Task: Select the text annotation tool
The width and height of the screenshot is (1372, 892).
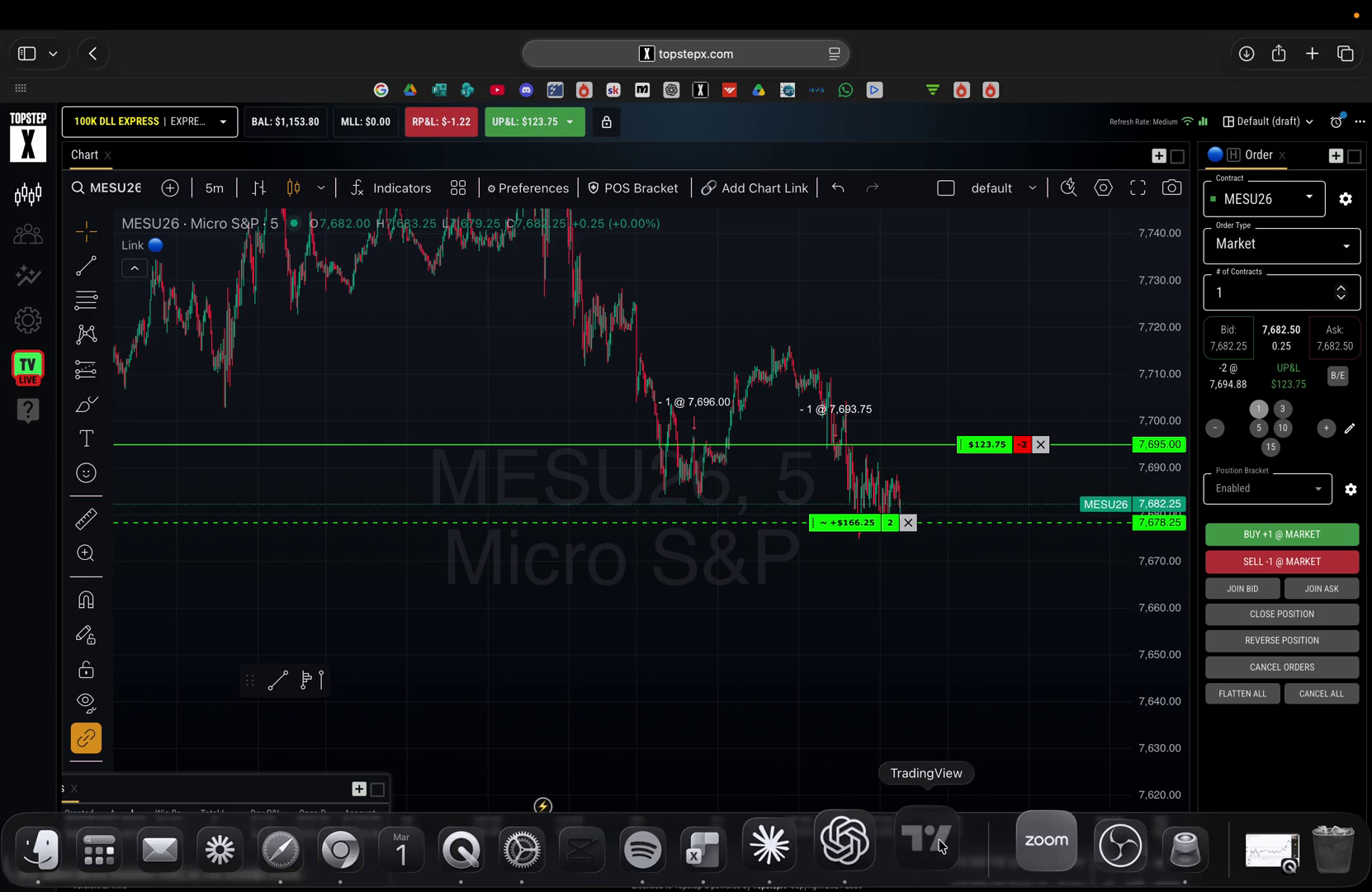Action: 86,439
